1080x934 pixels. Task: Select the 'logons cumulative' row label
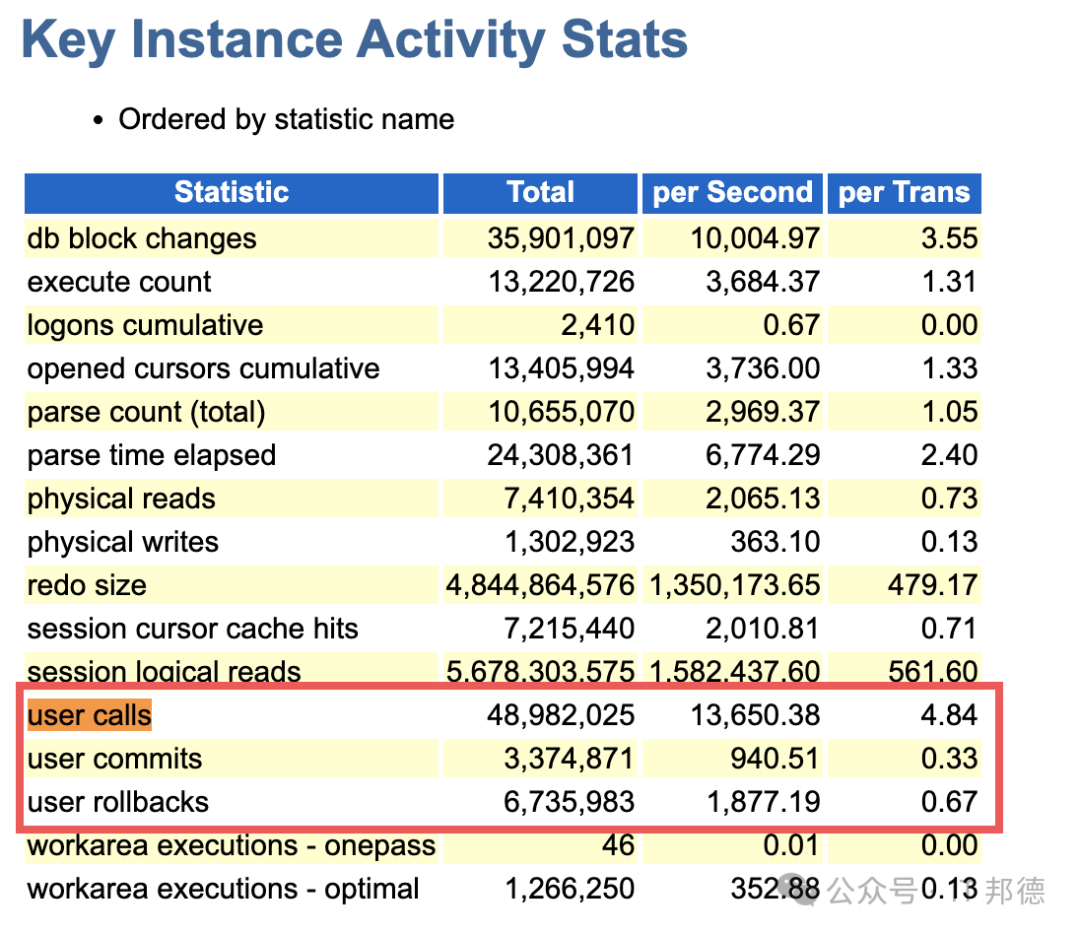click(x=145, y=326)
